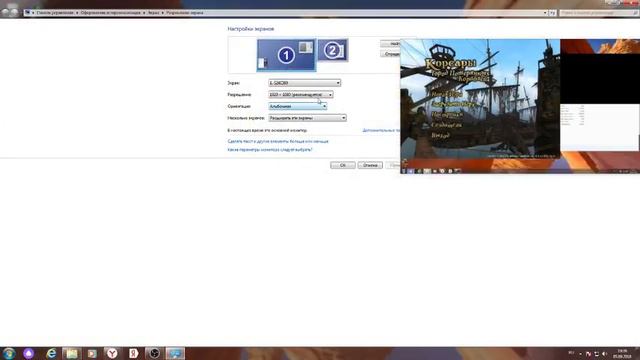Open the Разрешение resolution dropdown
640x360 pixels.
[x=301, y=95]
